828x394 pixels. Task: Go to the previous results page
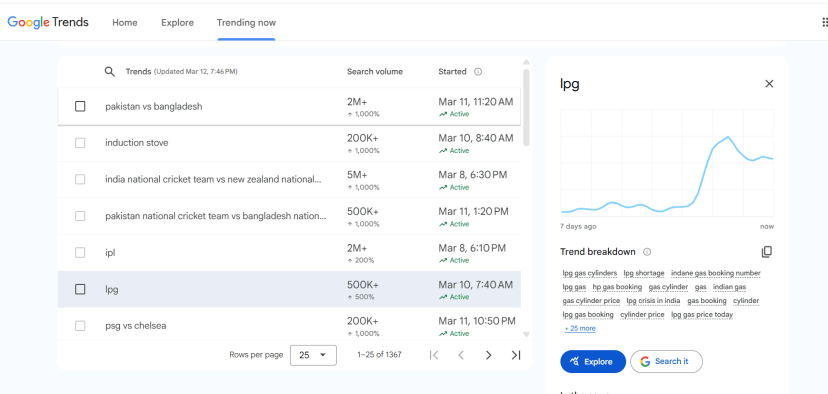(x=461, y=355)
